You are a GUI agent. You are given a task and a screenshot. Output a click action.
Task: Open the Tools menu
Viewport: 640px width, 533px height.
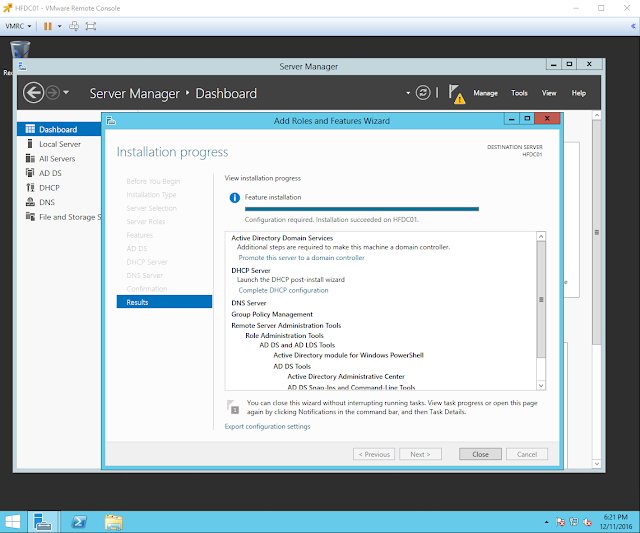pyautogui.click(x=519, y=93)
